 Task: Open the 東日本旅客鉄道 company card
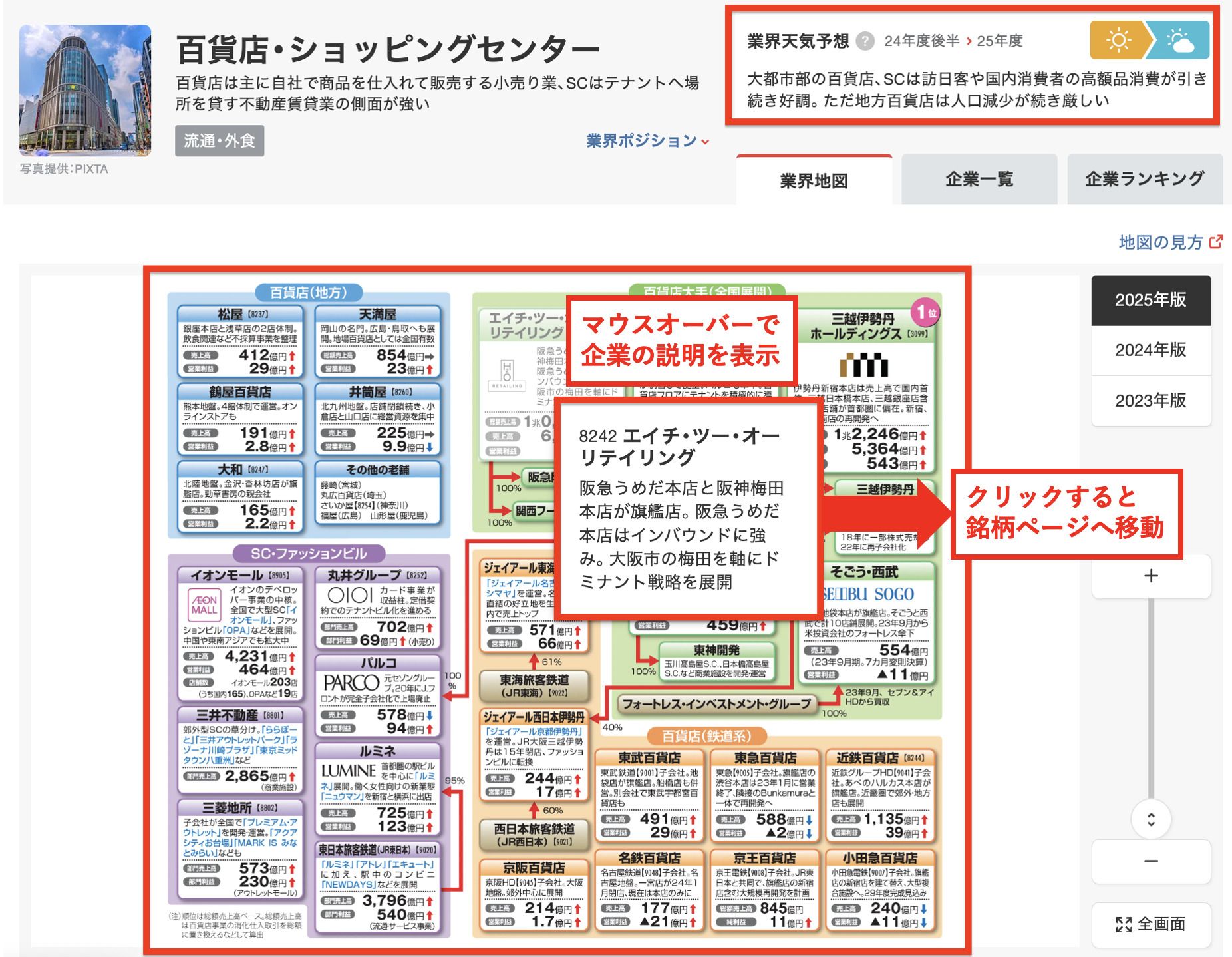[x=377, y=888]
